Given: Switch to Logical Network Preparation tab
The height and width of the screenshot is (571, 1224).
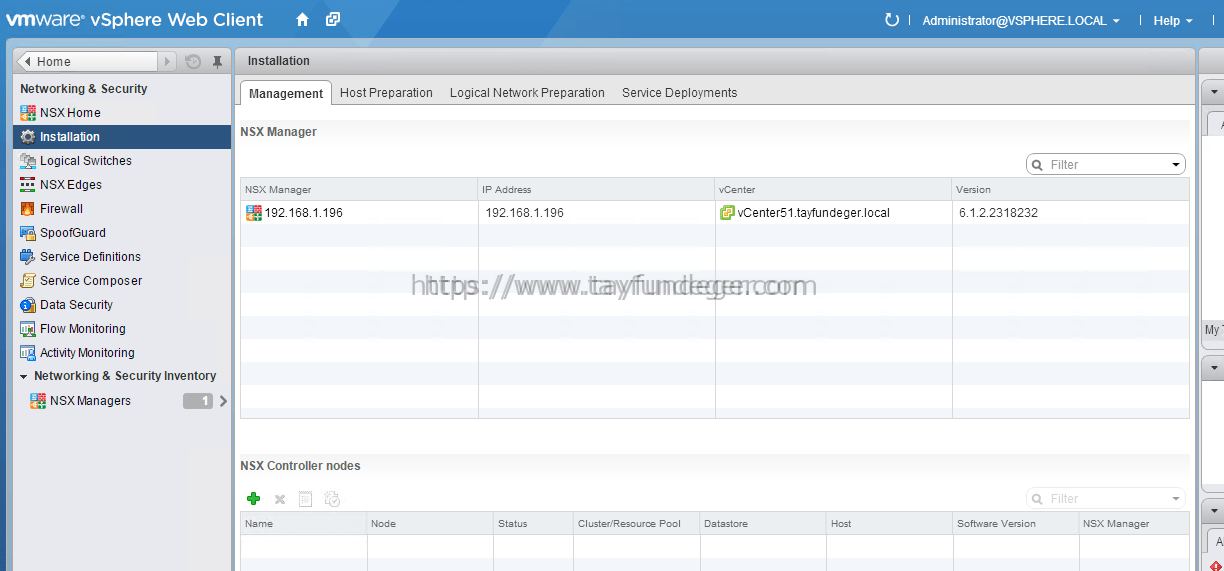Looking at the screenshot, I should pyautogui.click(x=527, y=93).
